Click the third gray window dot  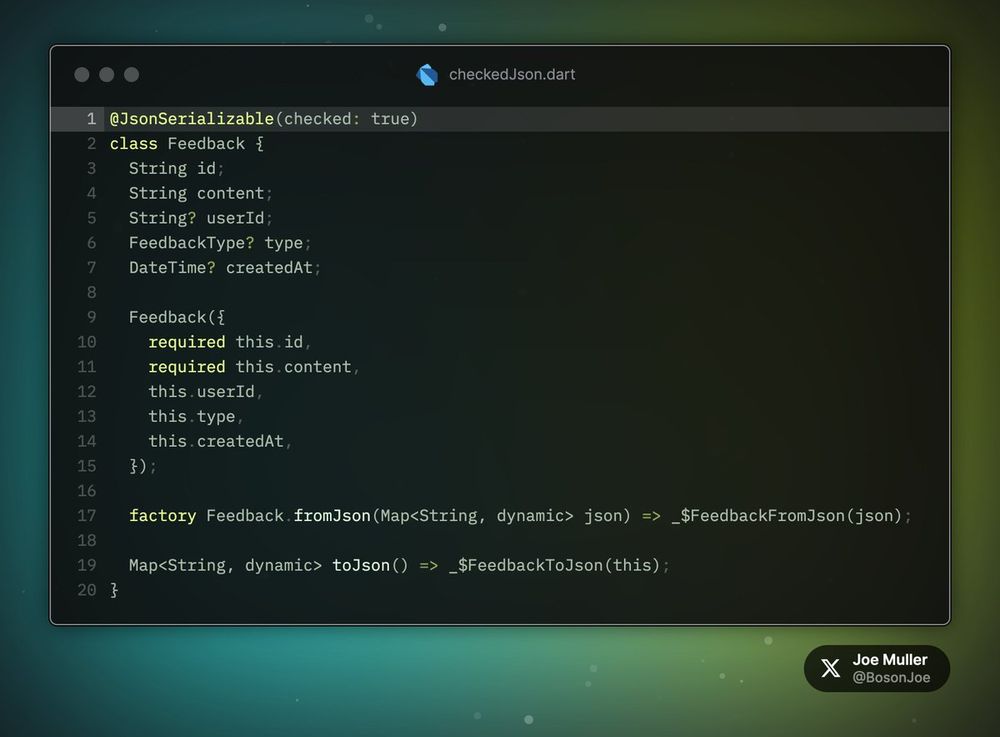(131, 75)
